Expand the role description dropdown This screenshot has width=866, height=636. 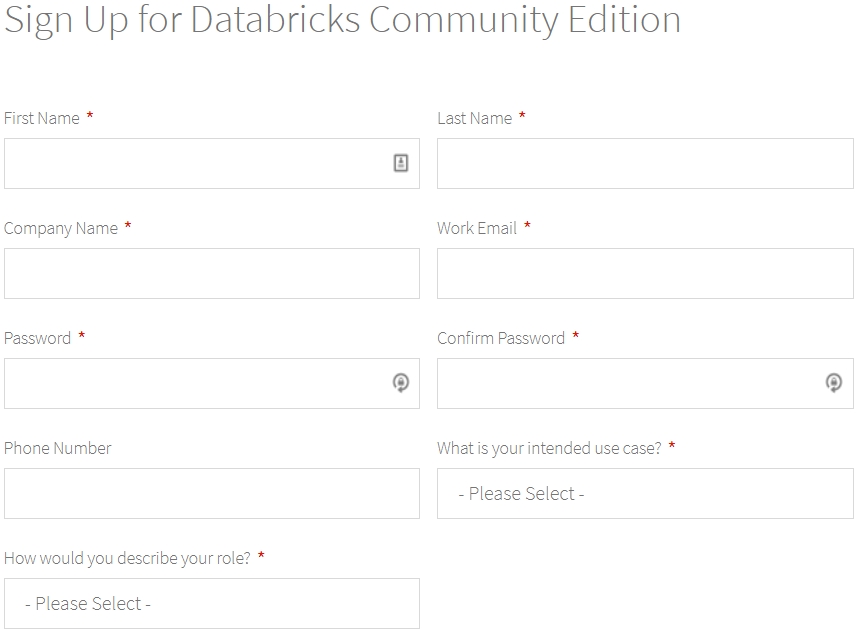(212, 604)
